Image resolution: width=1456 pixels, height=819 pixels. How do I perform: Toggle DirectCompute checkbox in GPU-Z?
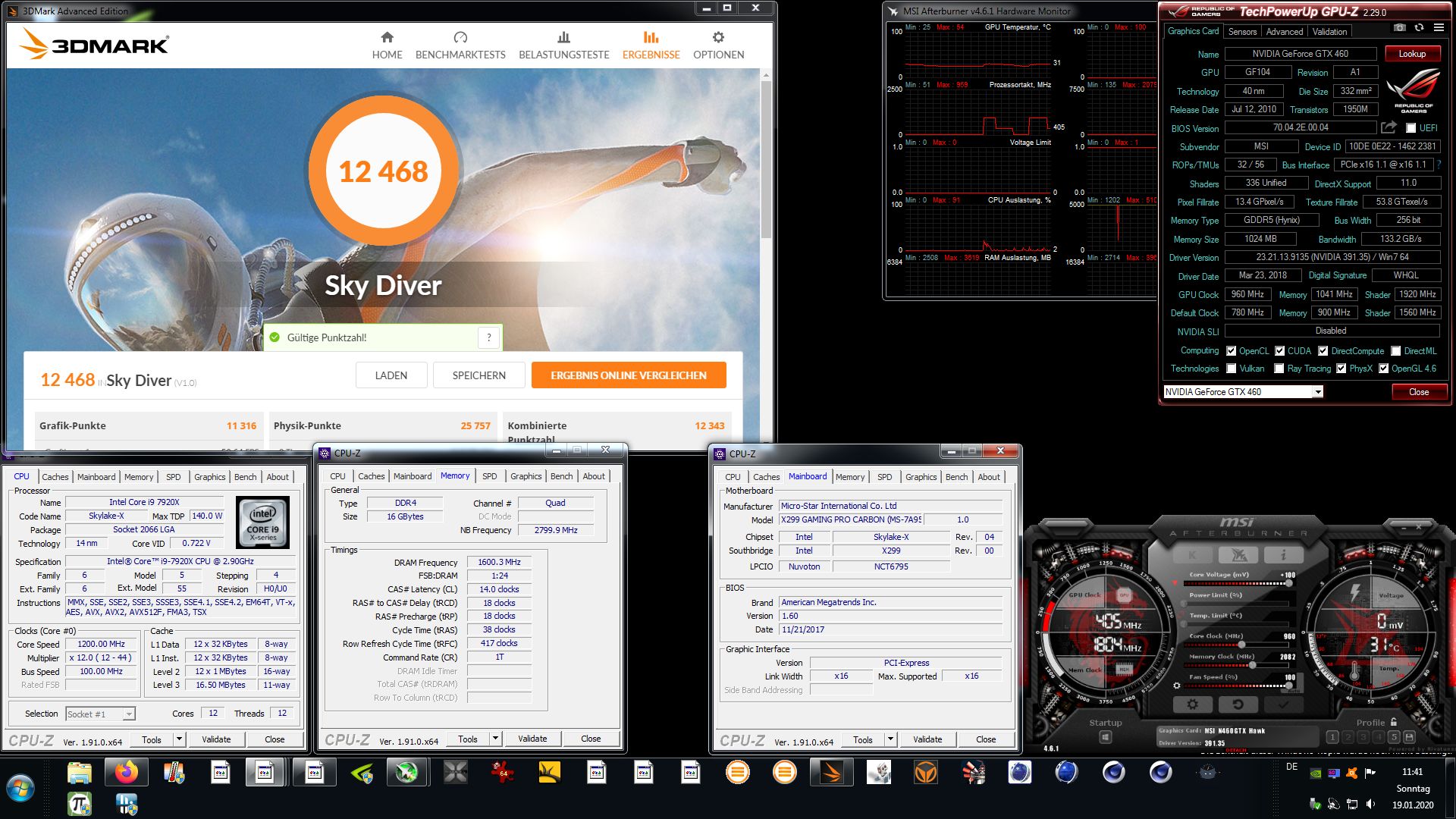coord(1323,350)
